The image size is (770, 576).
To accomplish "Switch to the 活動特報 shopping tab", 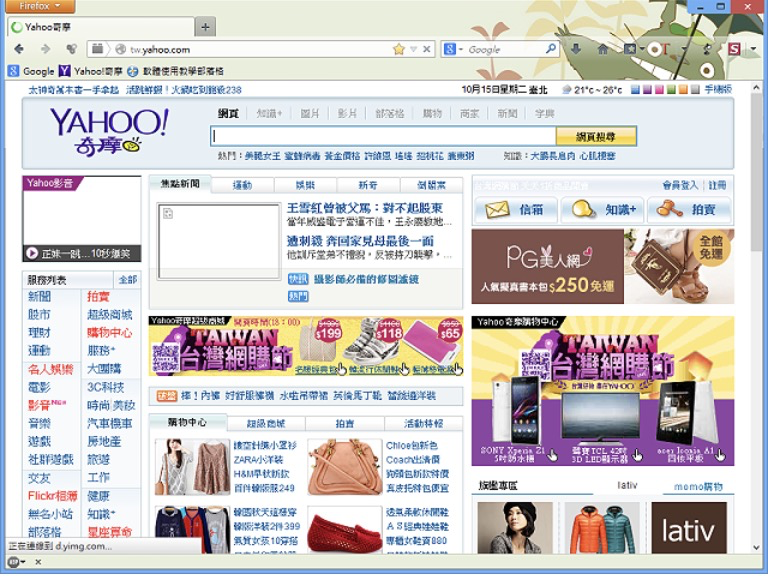I will 423,423.
